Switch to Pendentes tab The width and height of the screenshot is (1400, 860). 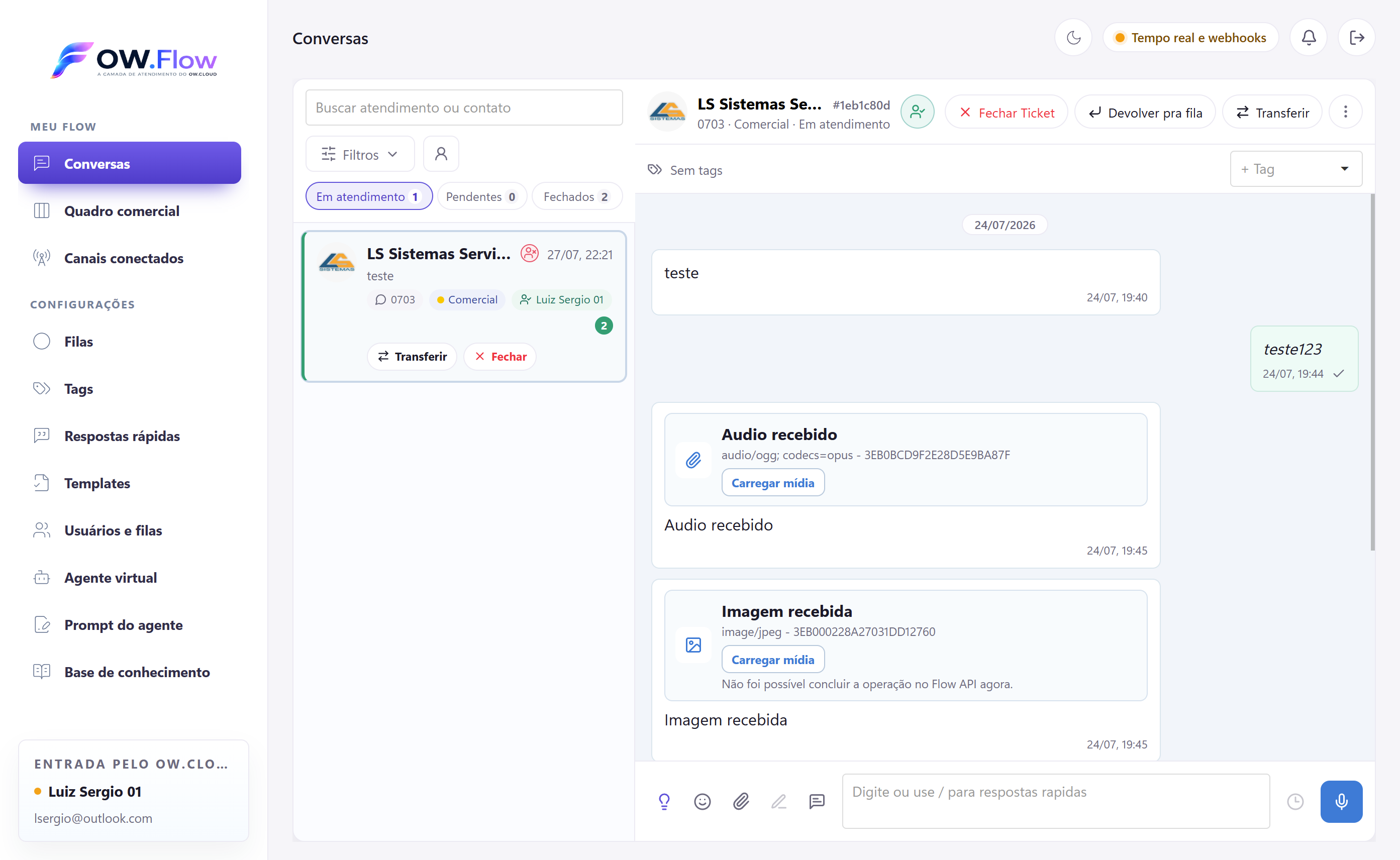click(x=482, y=196)
